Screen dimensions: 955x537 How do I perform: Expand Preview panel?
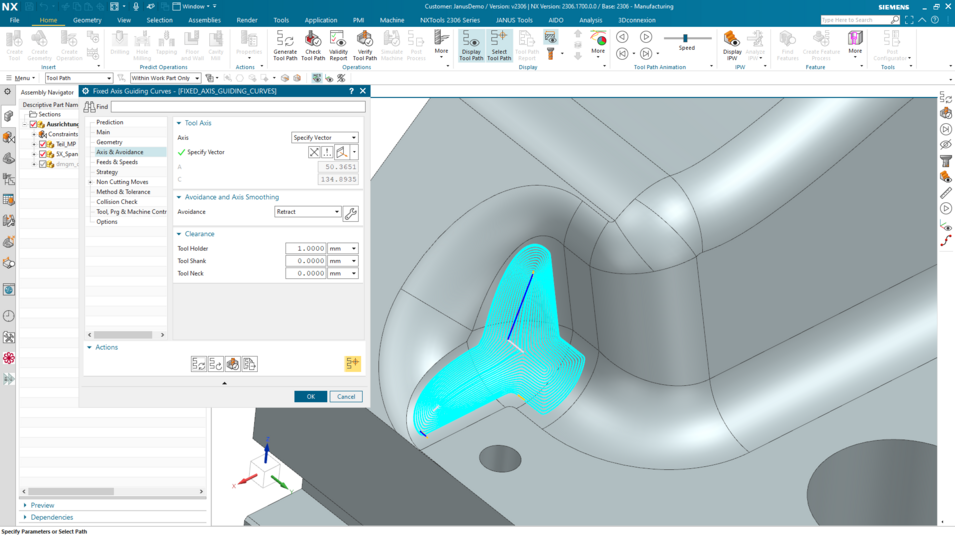25,505
